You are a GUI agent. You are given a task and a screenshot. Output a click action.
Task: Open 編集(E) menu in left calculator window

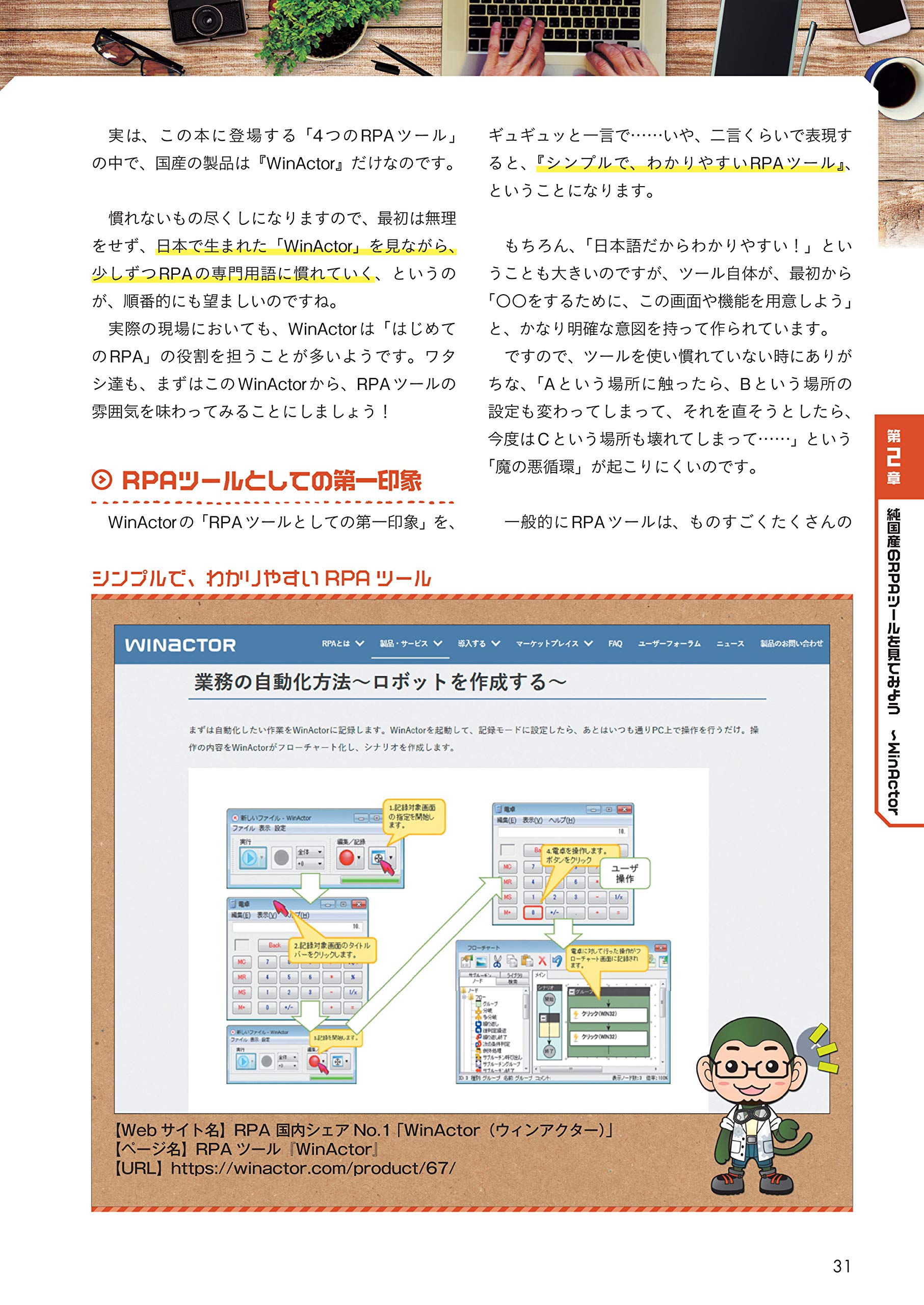click(241, 916)
